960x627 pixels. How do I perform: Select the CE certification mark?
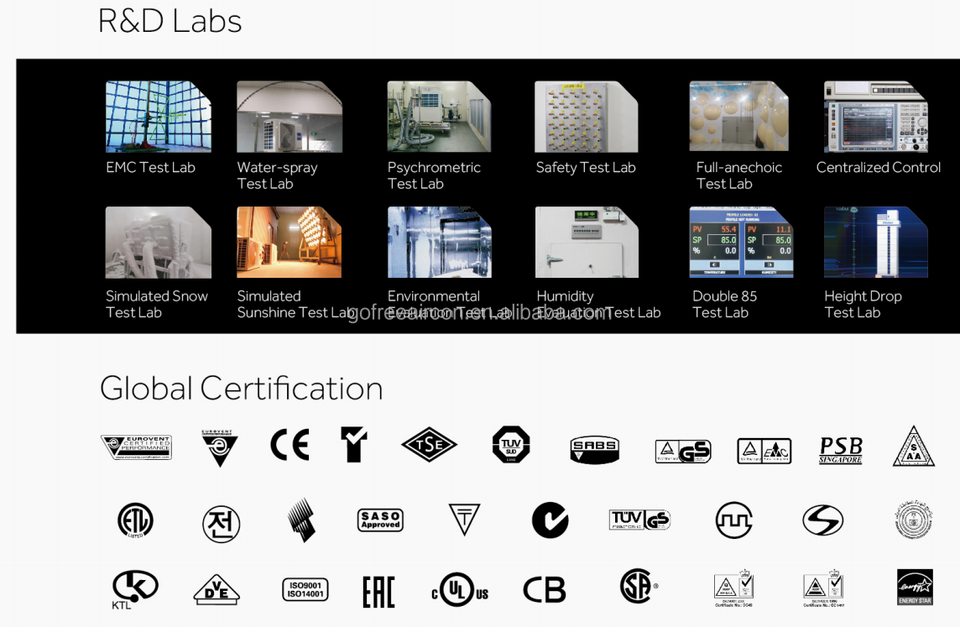click(x=290, y=445)
